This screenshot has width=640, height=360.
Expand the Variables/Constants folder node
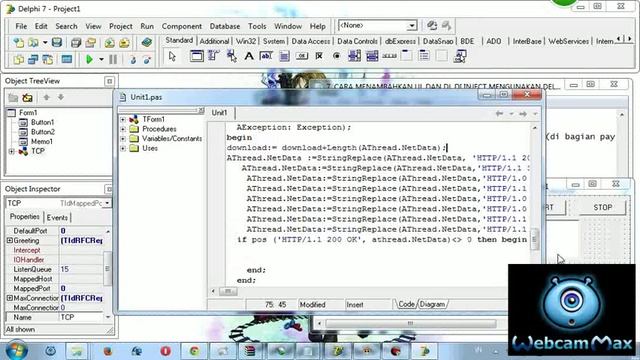[x=123, y=139]
